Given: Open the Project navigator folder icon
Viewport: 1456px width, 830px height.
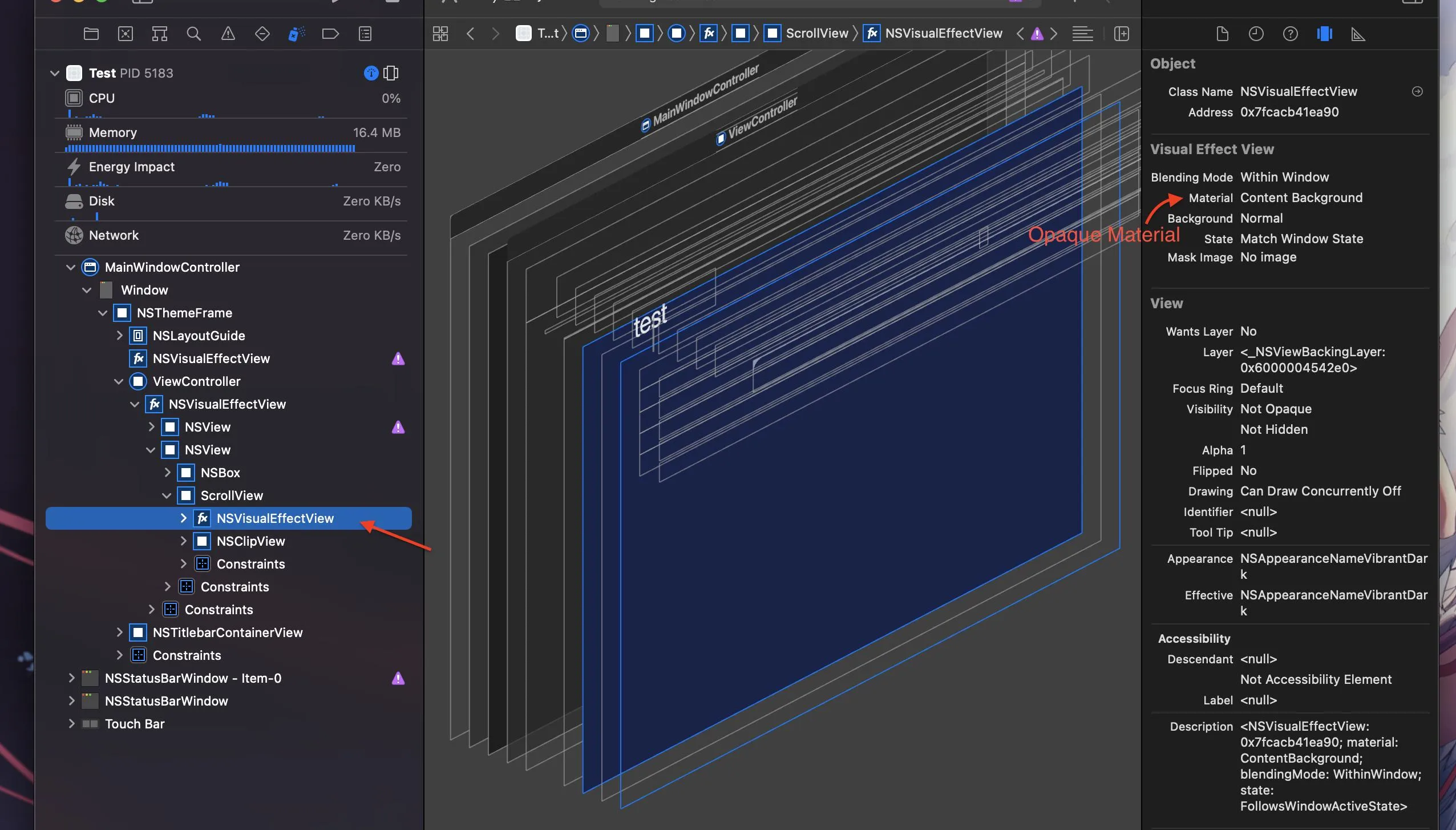Looking at the screenshot, I should click(x=91, y=34).
